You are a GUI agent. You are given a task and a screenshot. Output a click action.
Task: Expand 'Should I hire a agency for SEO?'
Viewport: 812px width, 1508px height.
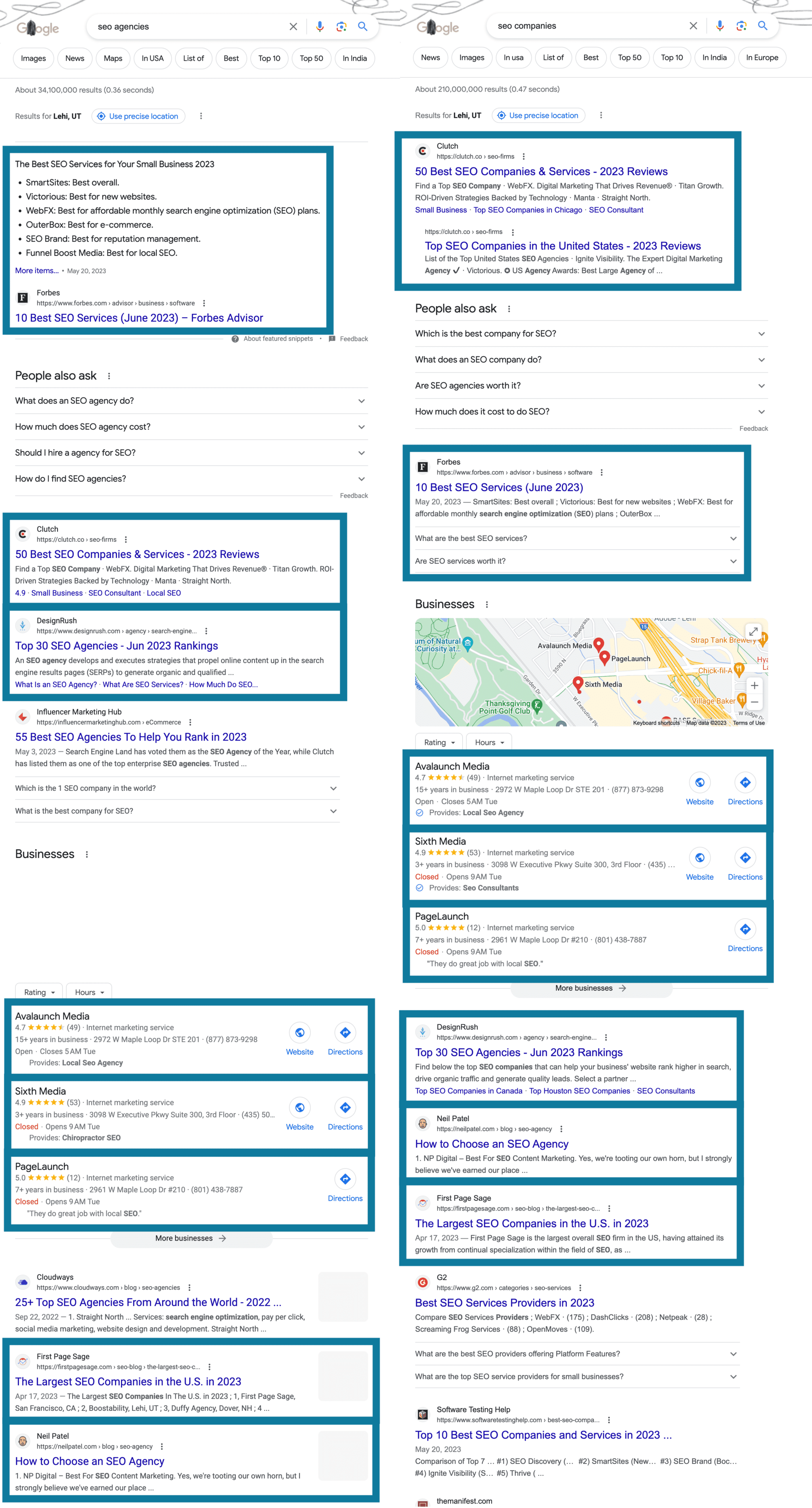(x=191, y=453)
